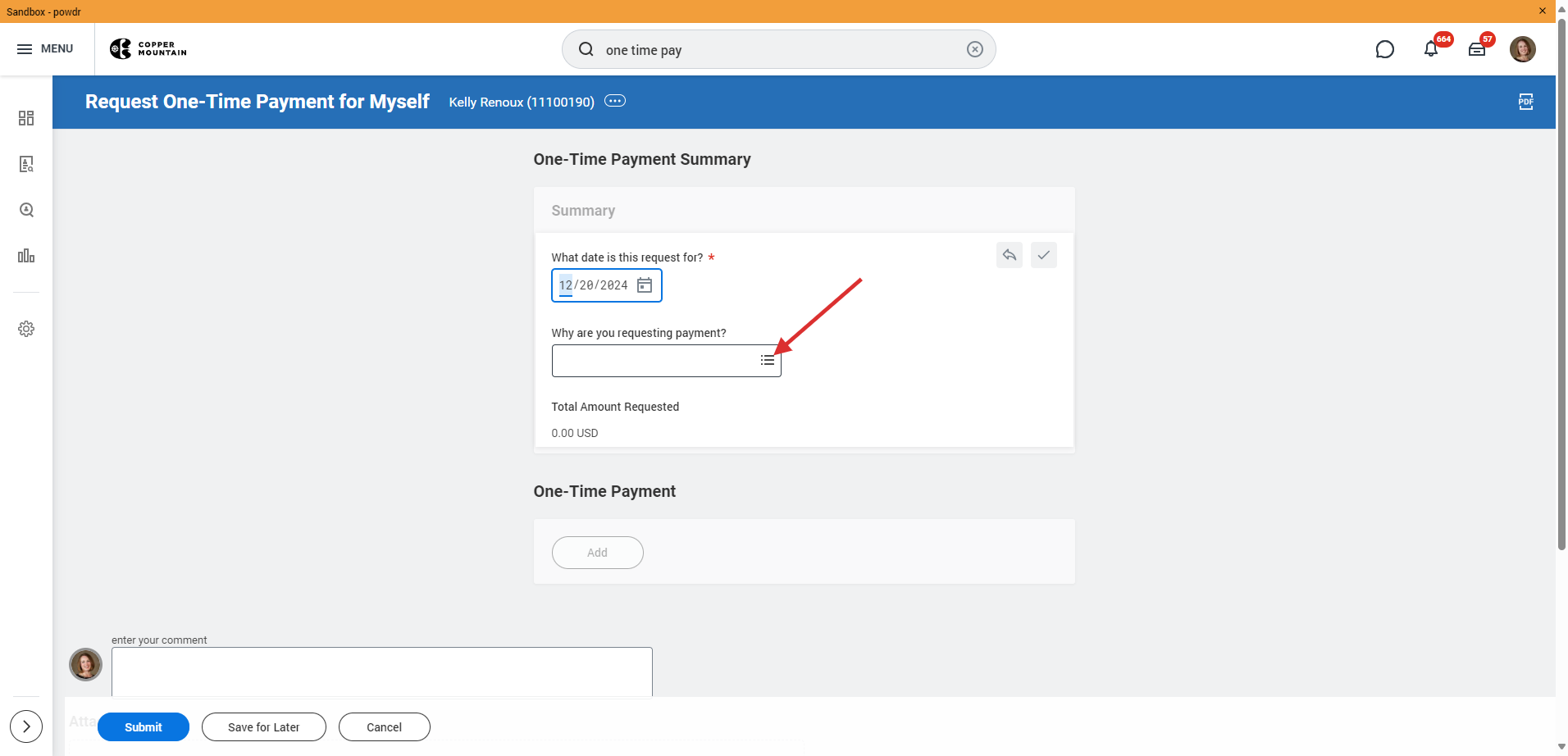Undo summary edits with the revert arrow
The height and width of the screenshot is (756, 1568).
click(x=1010, y=255)
